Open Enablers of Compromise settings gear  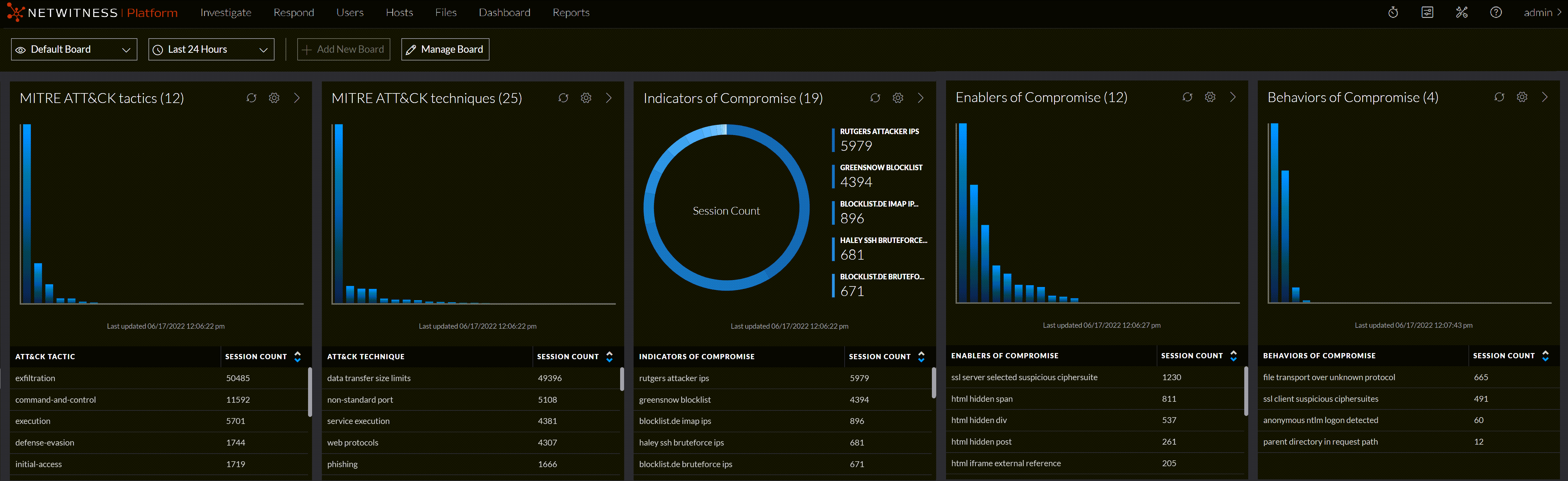[x=1210, y=97]
